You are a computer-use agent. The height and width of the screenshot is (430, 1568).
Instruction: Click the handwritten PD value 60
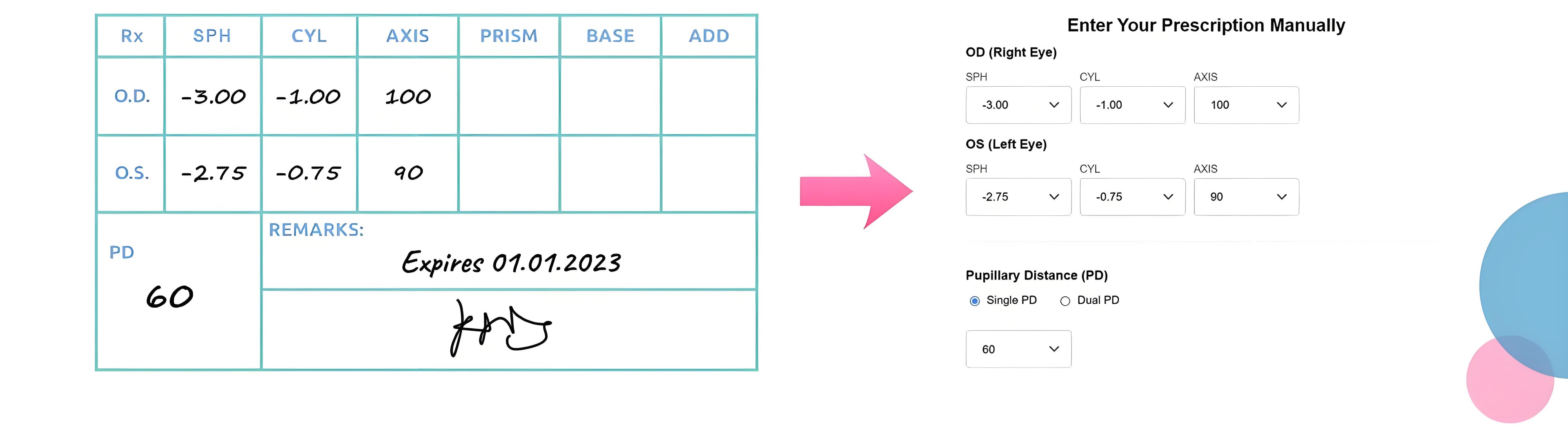pyautogui.click(x=169, y=297)
